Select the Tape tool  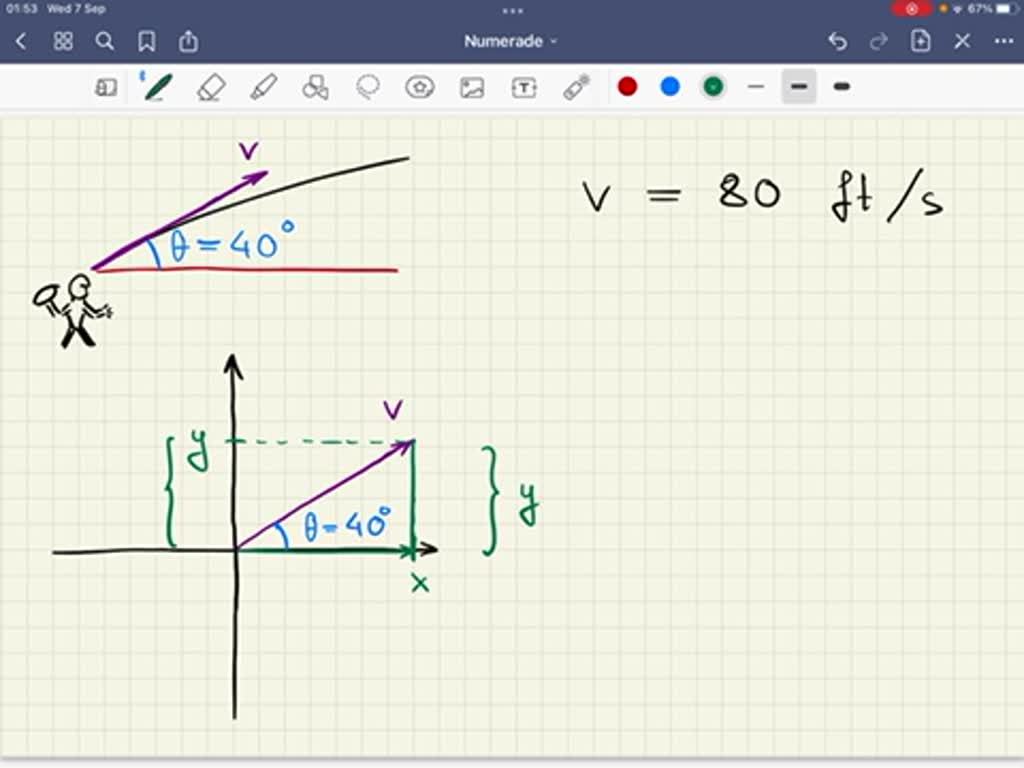coord(575,87)
